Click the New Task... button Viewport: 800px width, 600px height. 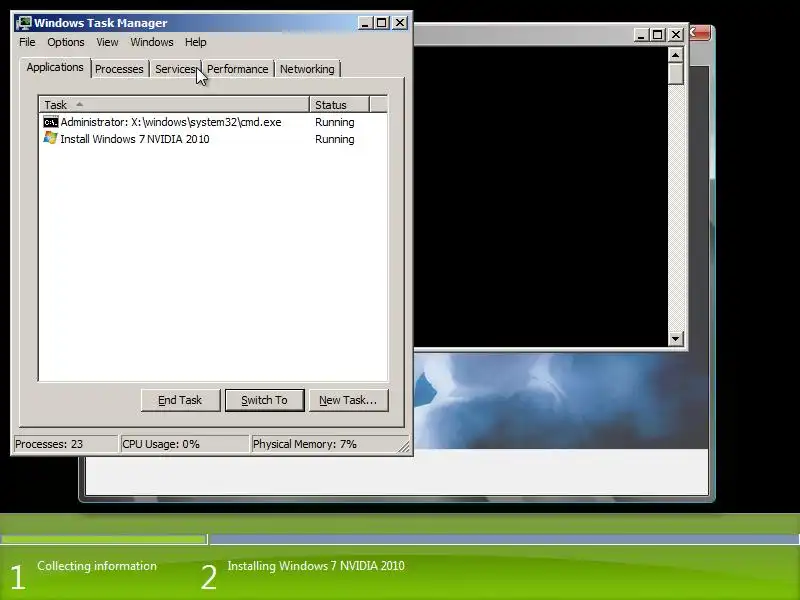click(x=348, y=400)
